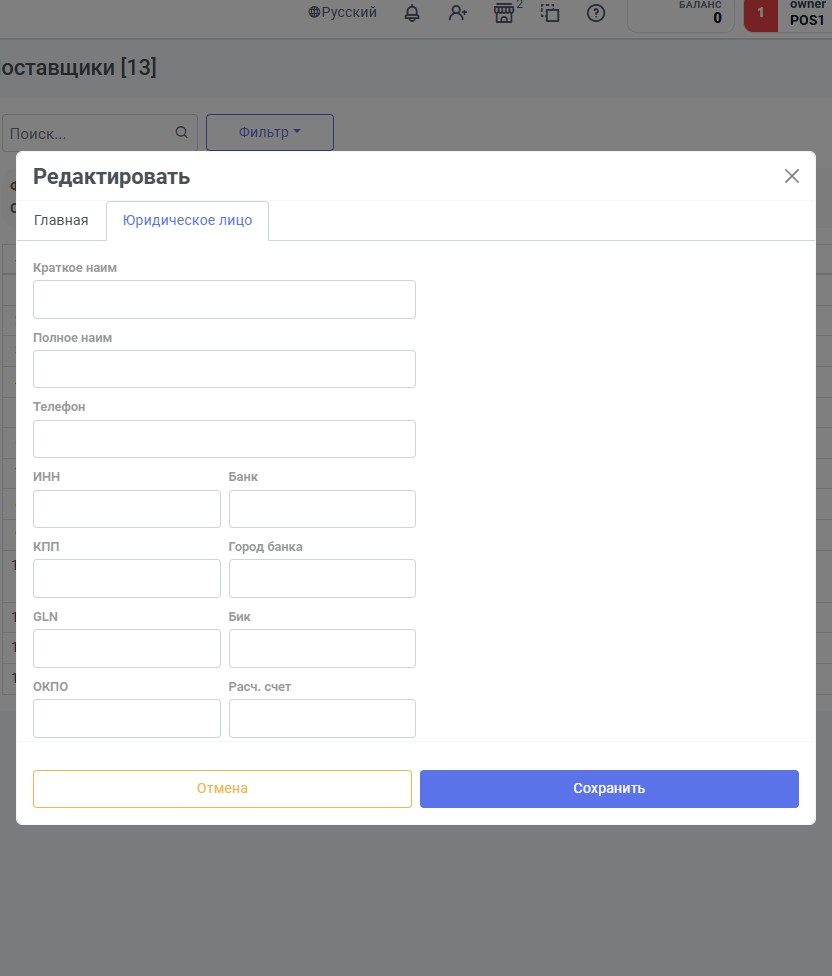This screenshot has height=976, width=832.
Task: Expand the Фильтр dropdown
Action: coord(269,132)
